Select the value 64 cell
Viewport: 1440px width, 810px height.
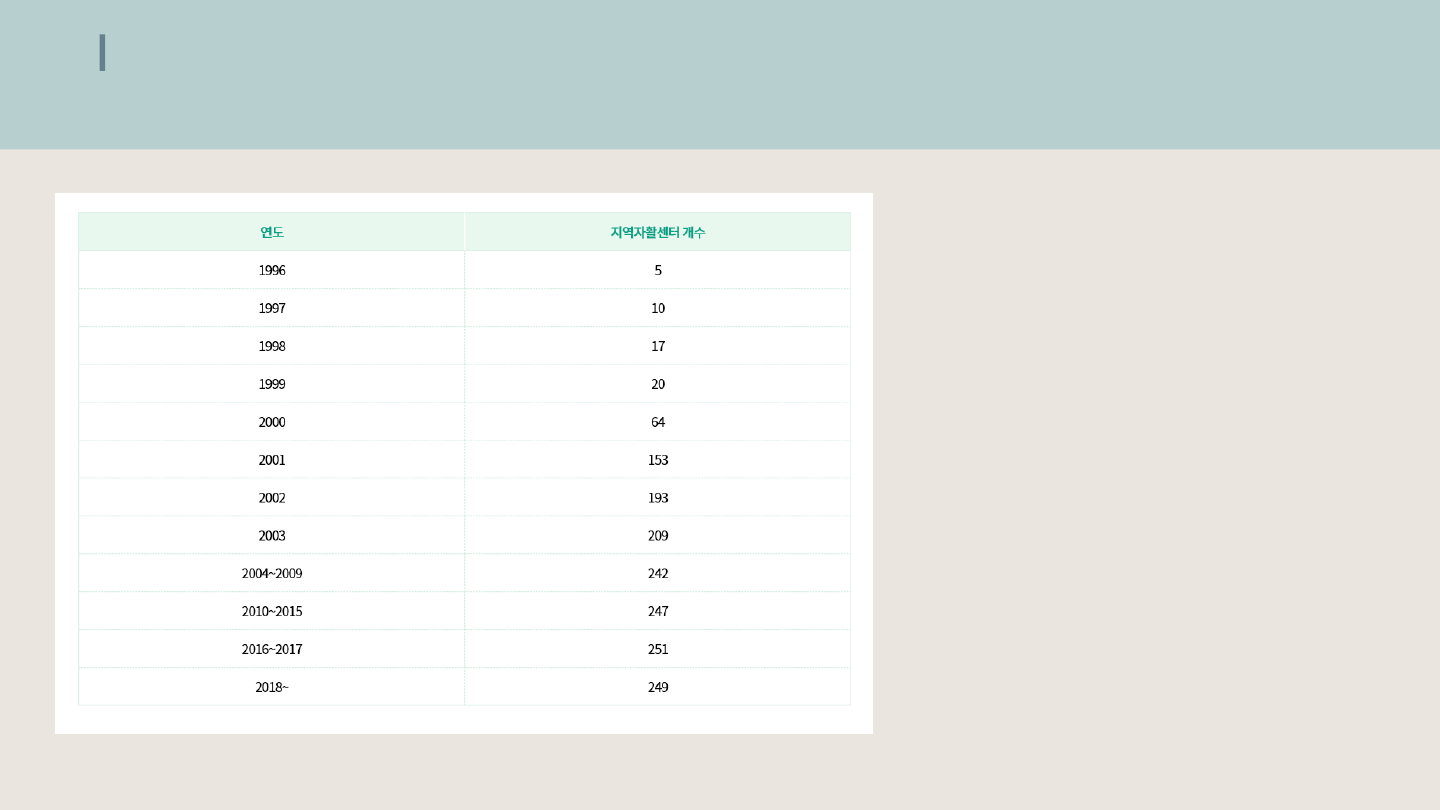point(658,422)
